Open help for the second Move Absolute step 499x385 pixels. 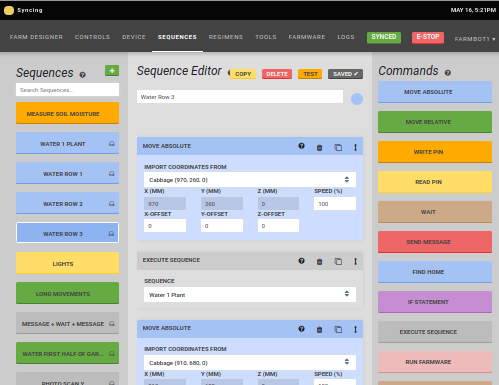click(x=301, y=329)
